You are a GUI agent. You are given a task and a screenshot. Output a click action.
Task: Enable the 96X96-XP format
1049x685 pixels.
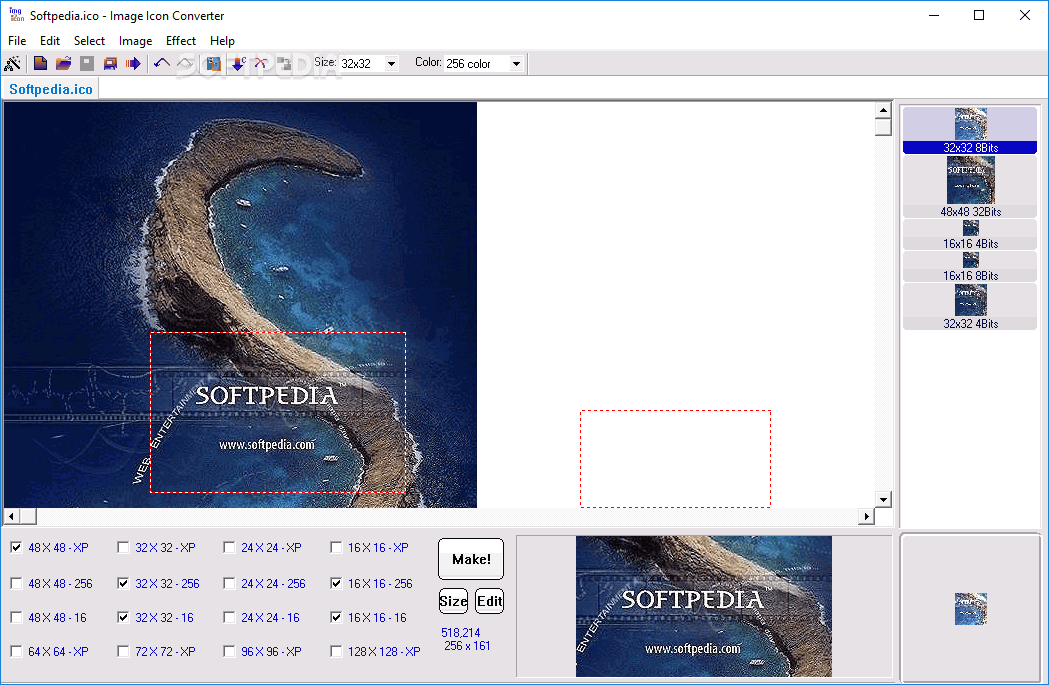[229, 651]
